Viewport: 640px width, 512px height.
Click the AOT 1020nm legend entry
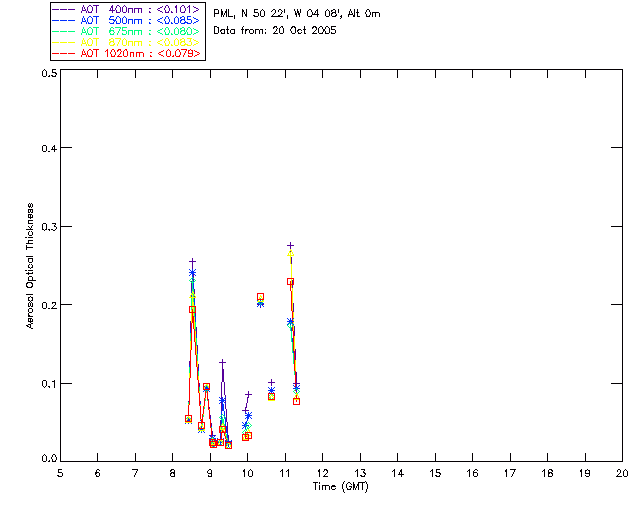pyautogui.click(x=127, y=53)
